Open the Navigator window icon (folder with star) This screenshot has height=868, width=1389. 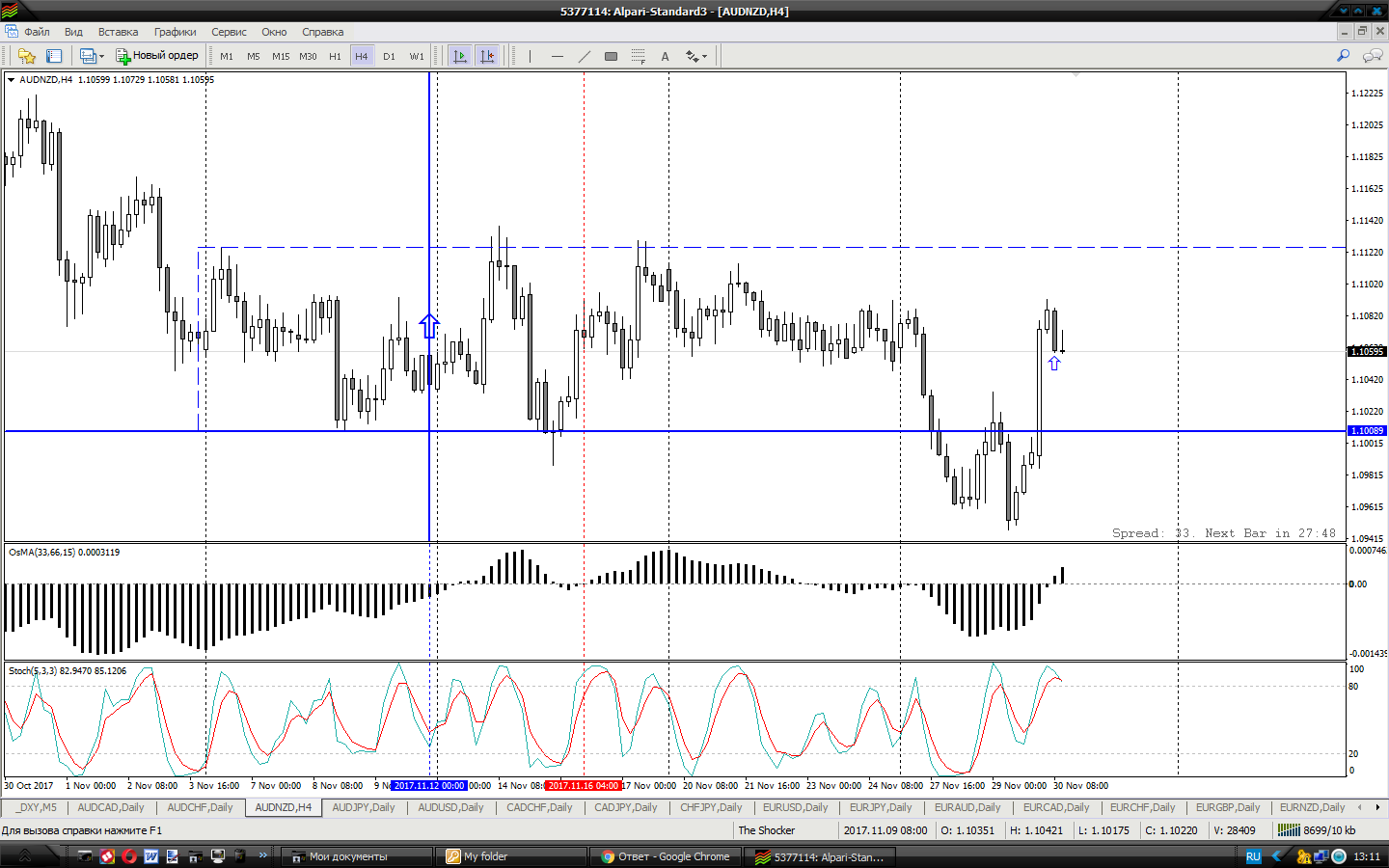coord(27,56)
